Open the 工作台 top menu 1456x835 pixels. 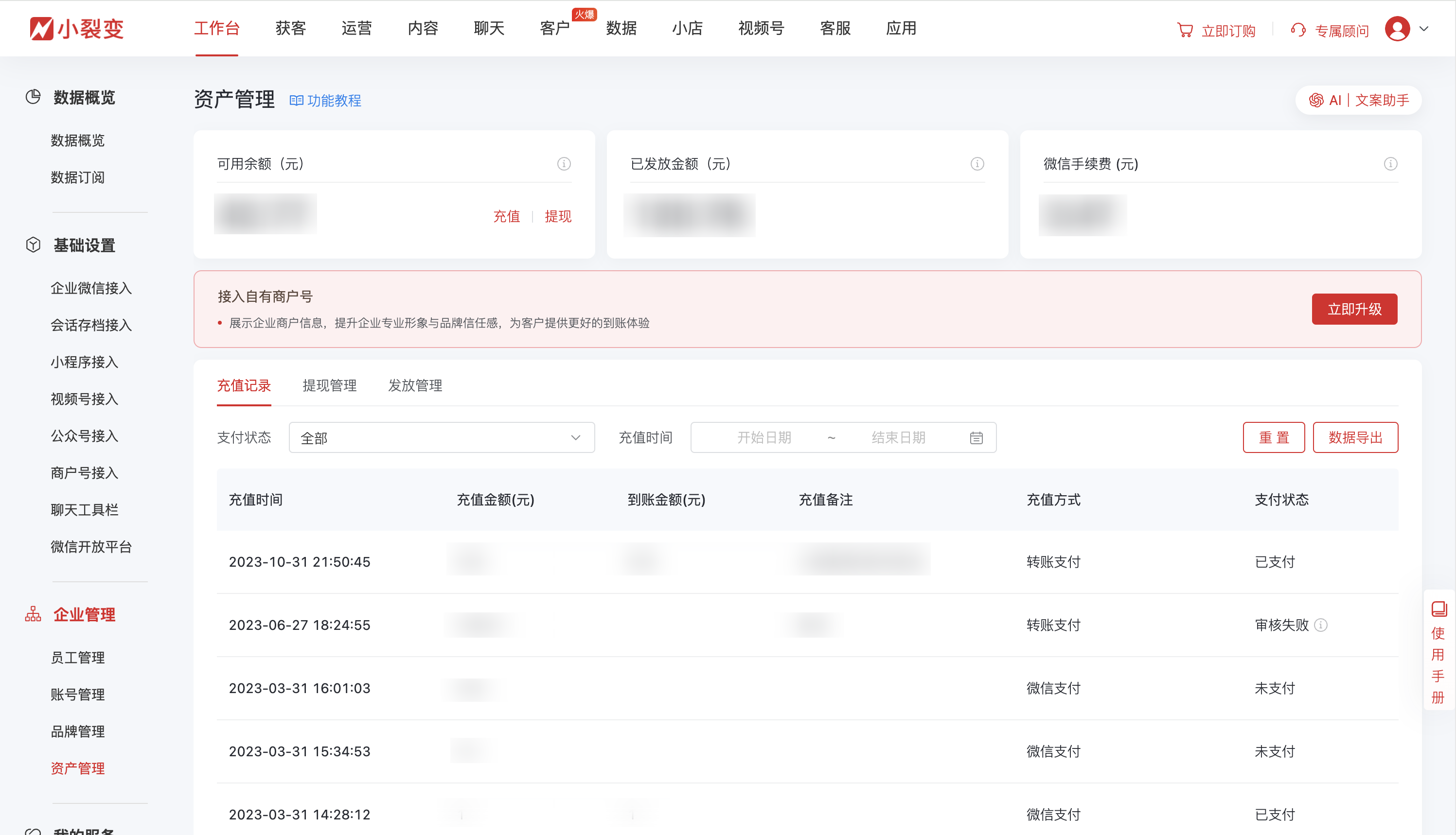pyautogui.click(x=217, y=29)
